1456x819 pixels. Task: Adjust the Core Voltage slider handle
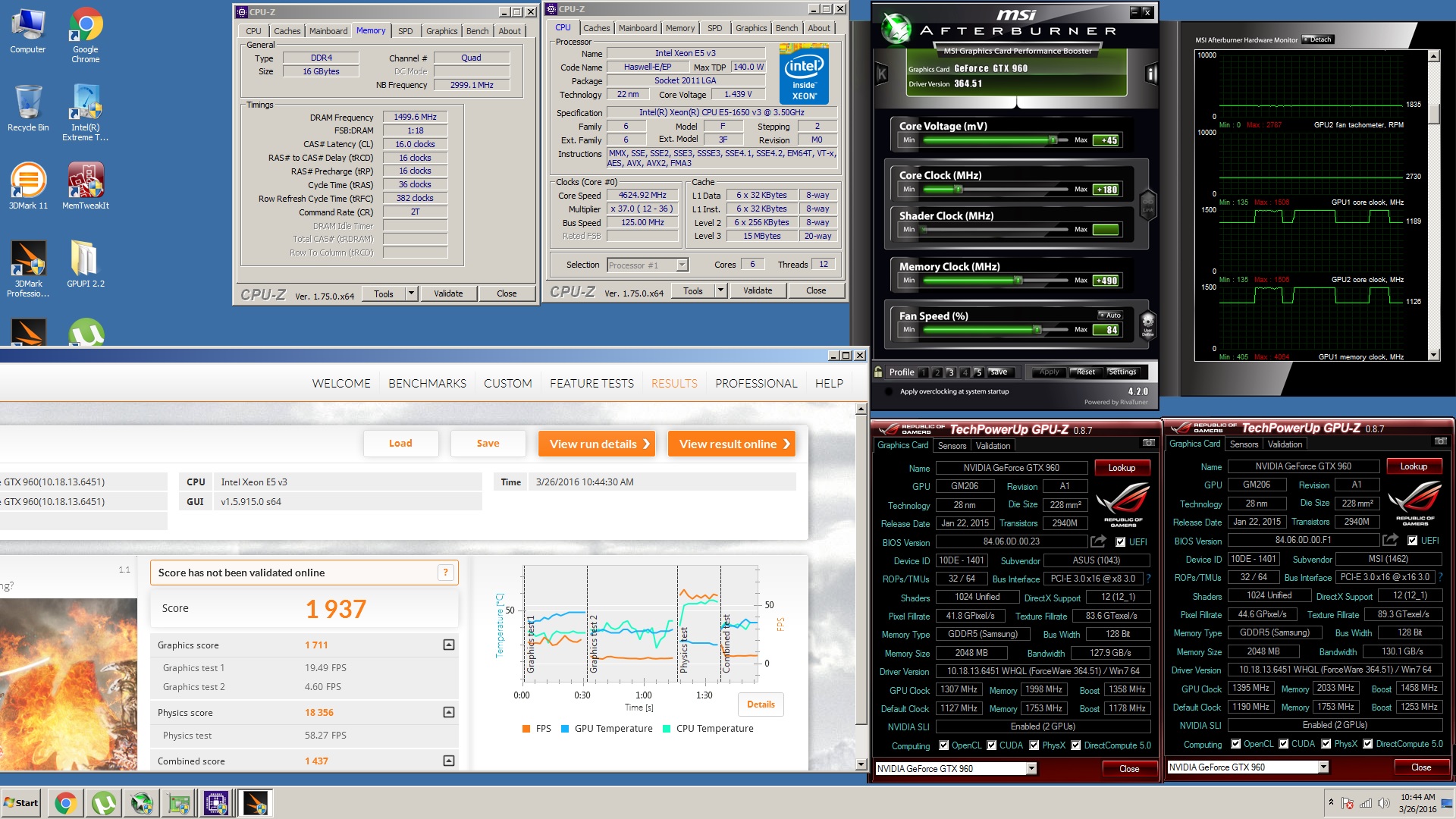point(1053,140)
